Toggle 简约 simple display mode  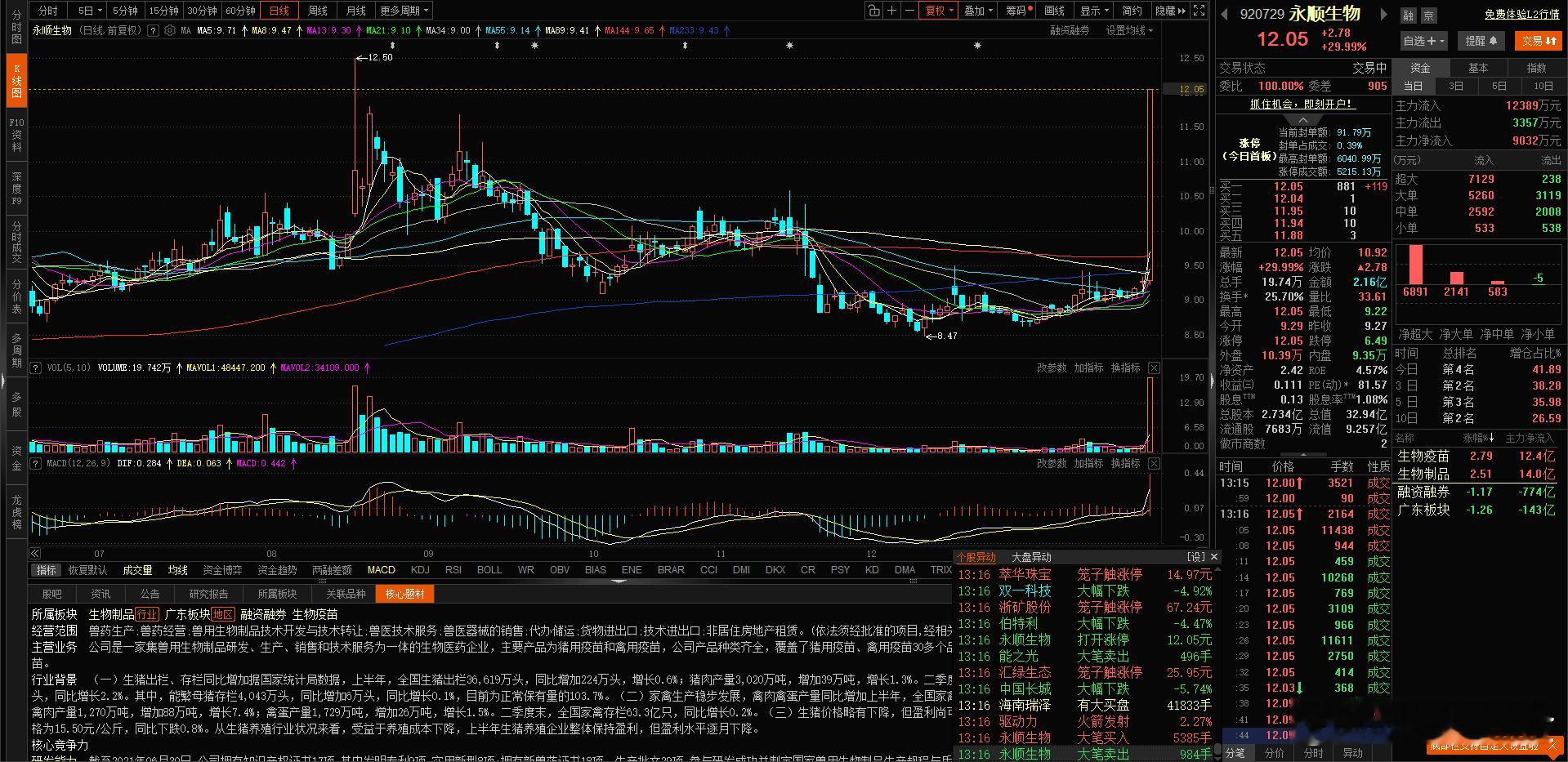click(x=1132, y=11)
